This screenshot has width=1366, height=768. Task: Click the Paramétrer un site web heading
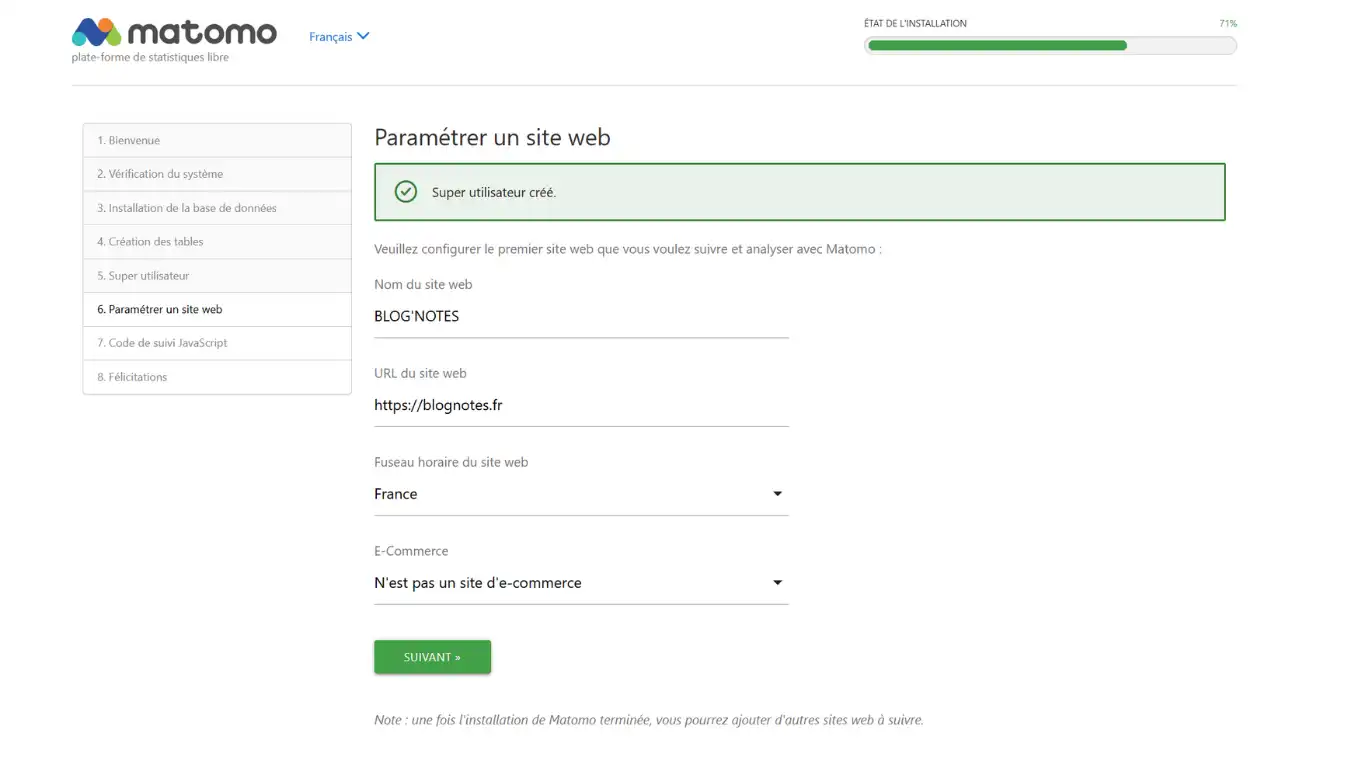click(x=492, y=137)
